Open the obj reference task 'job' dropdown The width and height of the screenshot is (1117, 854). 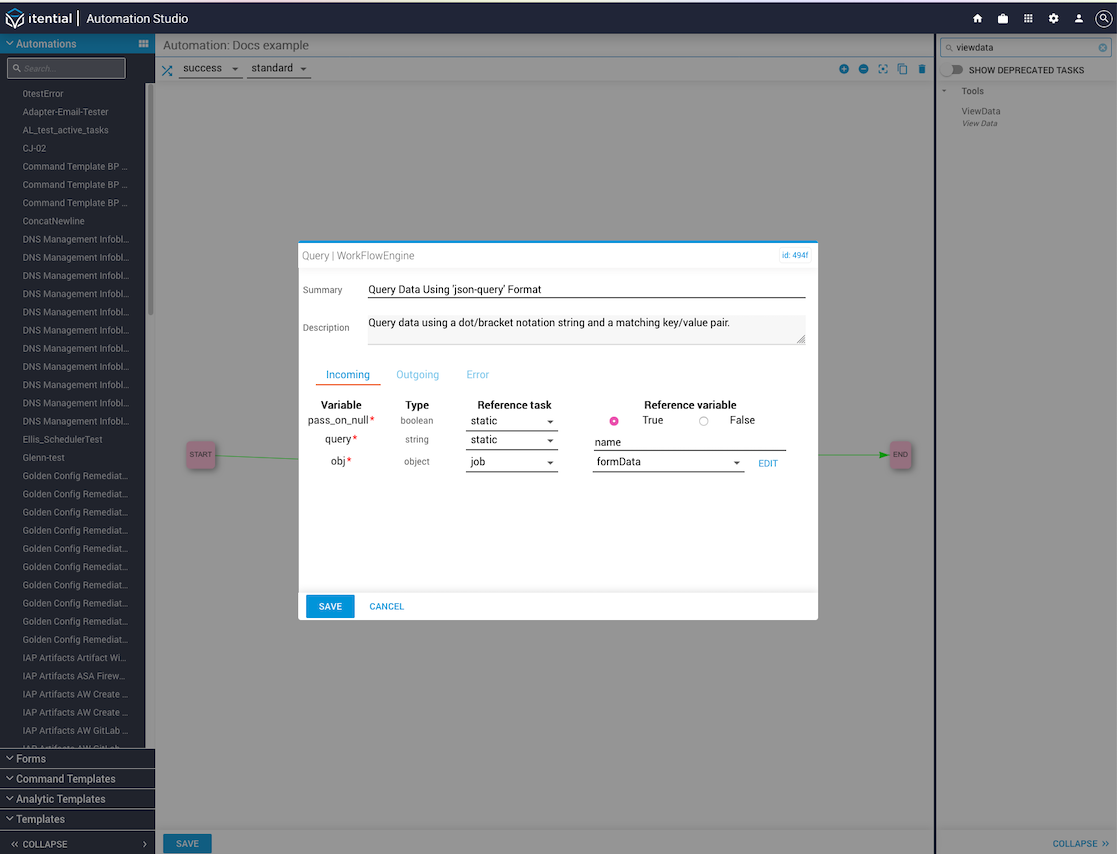click(511, 463)
